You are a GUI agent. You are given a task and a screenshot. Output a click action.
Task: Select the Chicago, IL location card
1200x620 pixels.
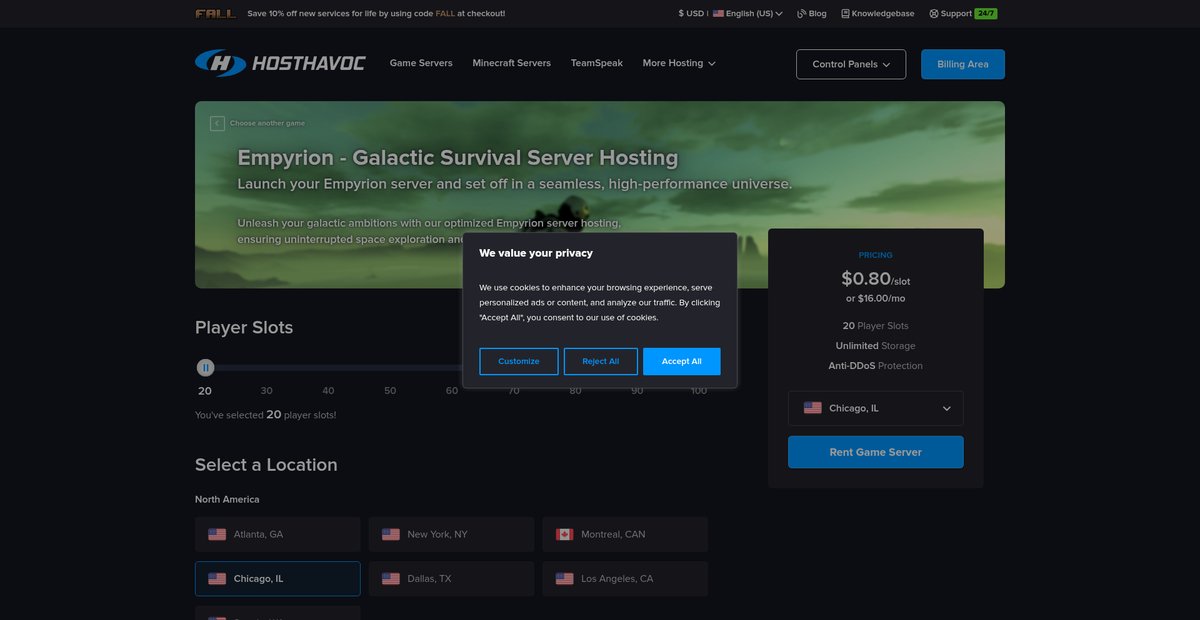tap(278, 578)
